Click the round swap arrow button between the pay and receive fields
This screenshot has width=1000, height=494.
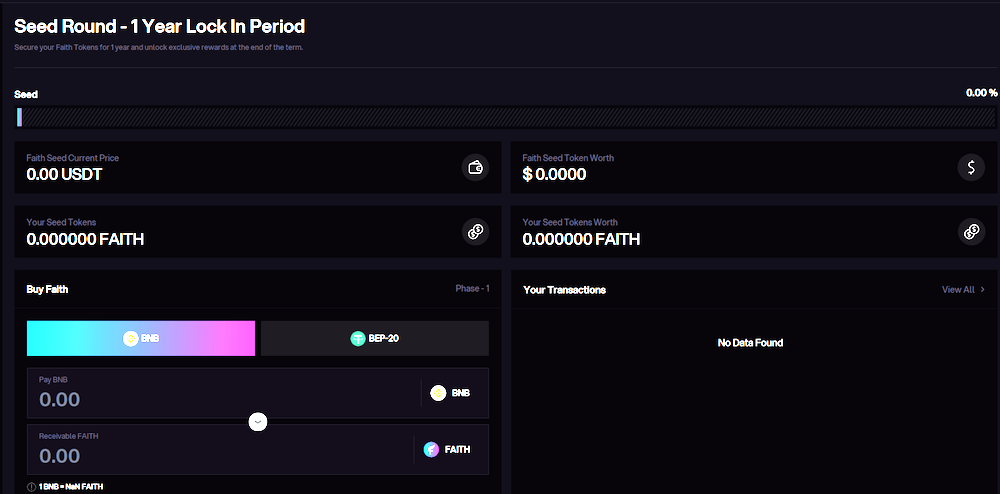coord(258,421)
